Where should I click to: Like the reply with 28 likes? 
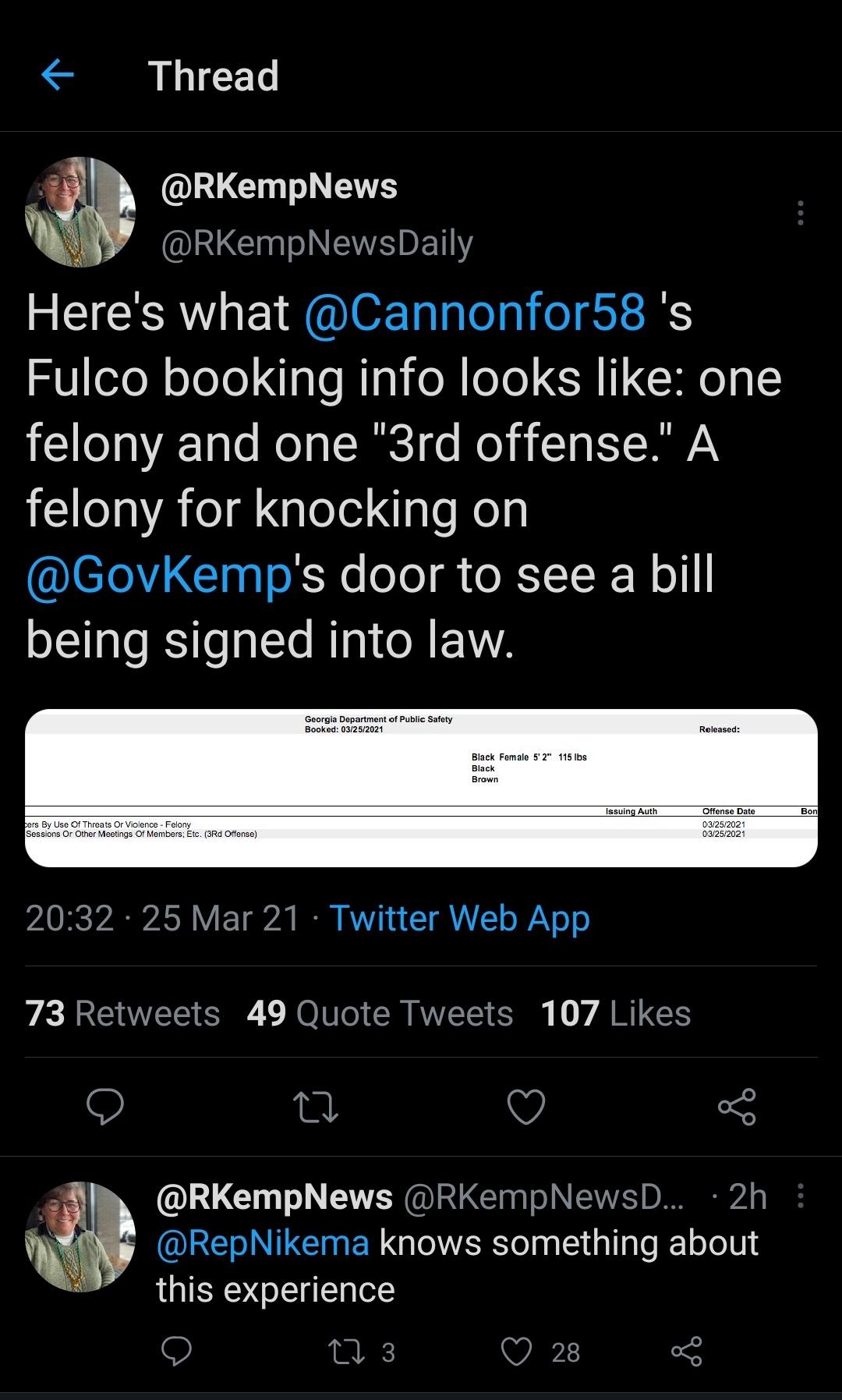pos(517,1352)
